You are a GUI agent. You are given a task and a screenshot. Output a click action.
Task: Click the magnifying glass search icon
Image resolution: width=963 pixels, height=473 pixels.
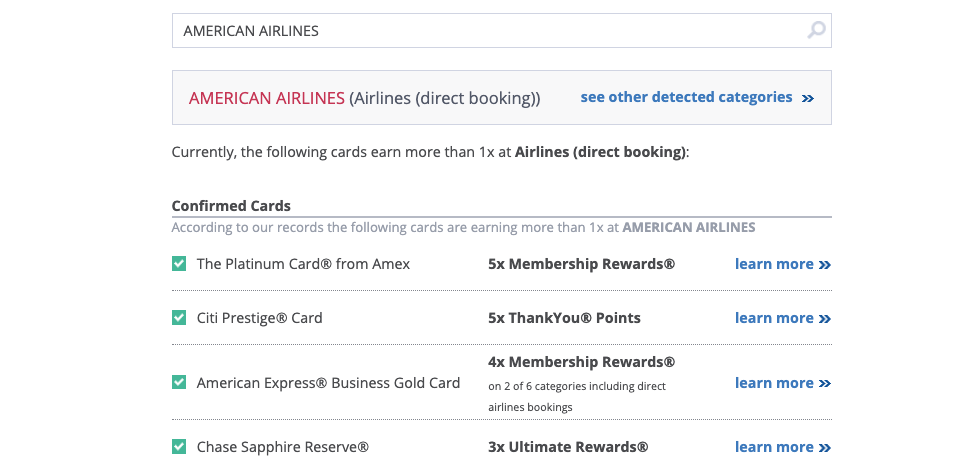pos(816,29)
